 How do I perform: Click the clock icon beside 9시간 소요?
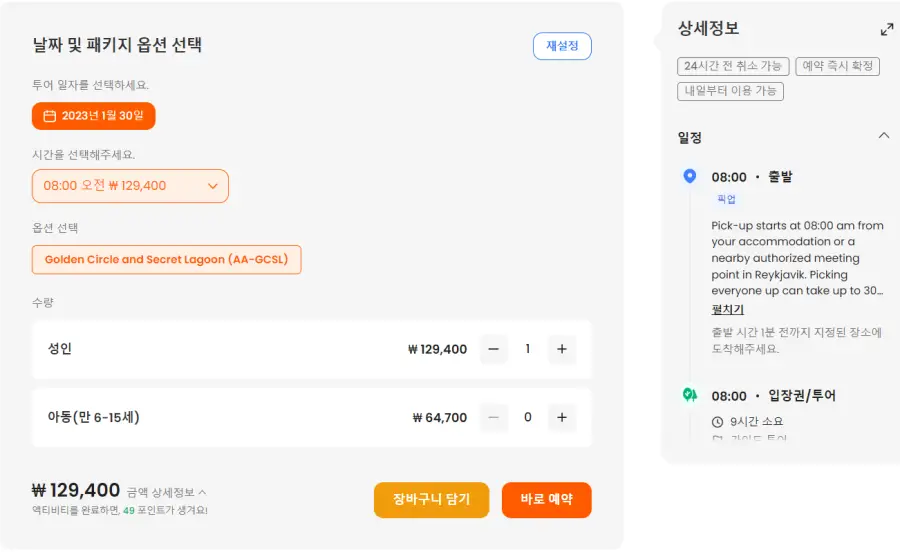717,422
